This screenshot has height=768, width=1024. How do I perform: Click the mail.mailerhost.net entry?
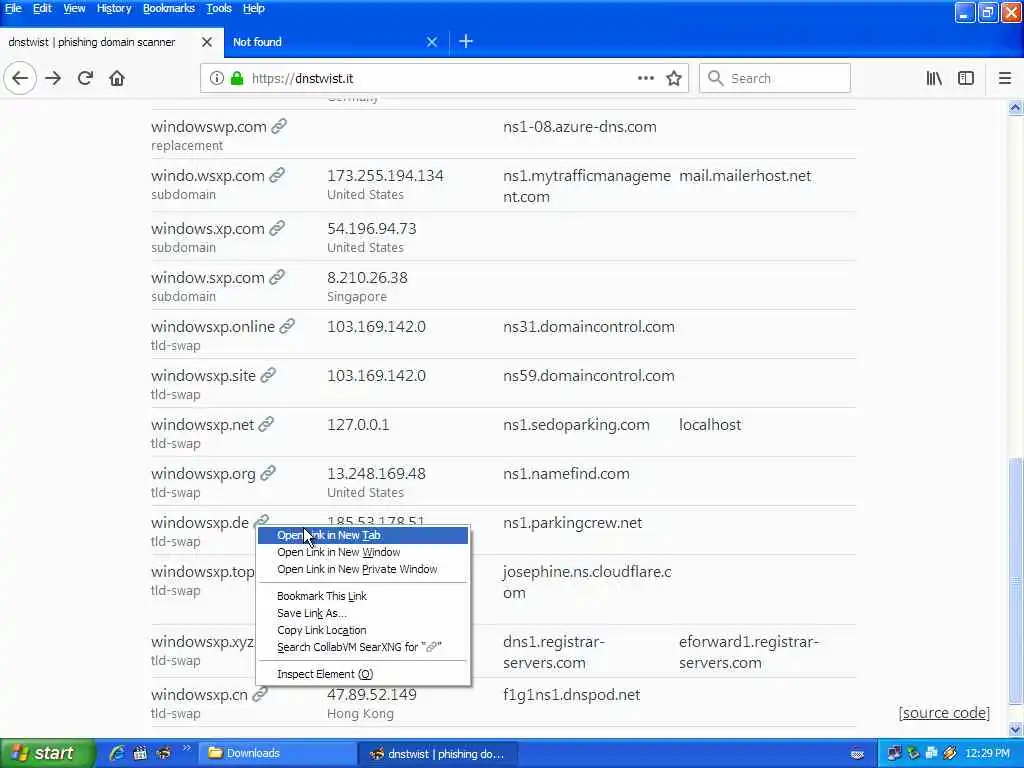tap(745, 176)
